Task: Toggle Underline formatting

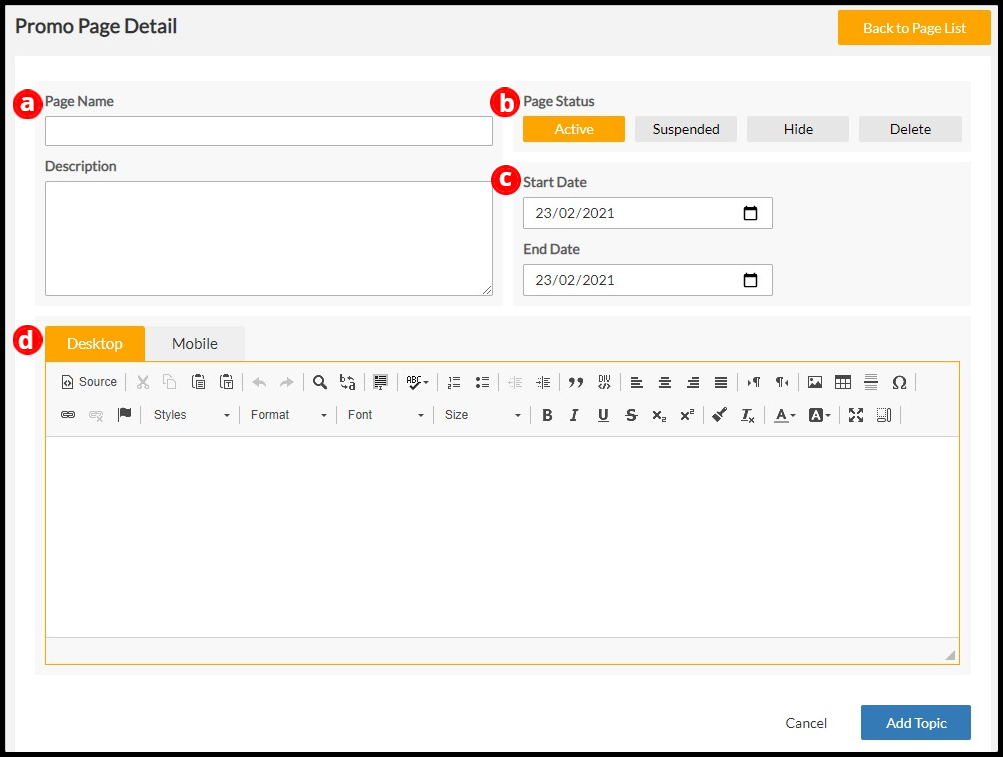Action: 603,415
